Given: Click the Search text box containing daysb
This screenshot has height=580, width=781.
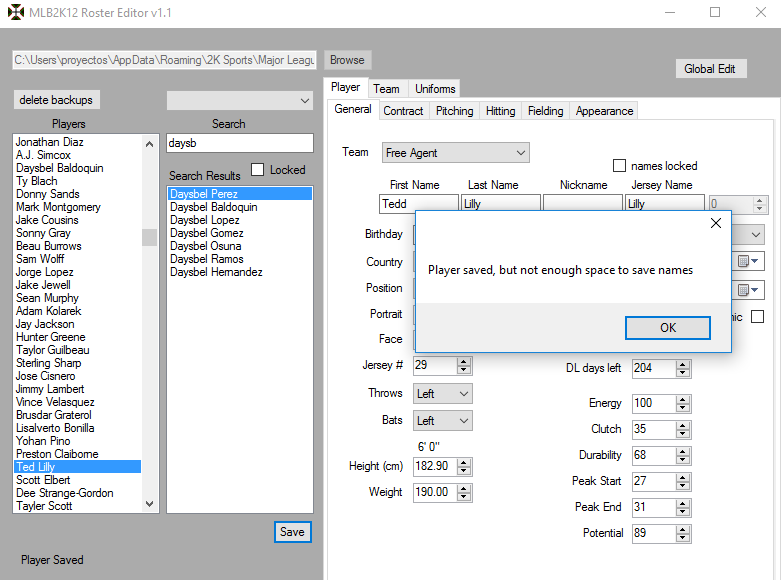Looking at the screenshot, I should tap(240, 143).
